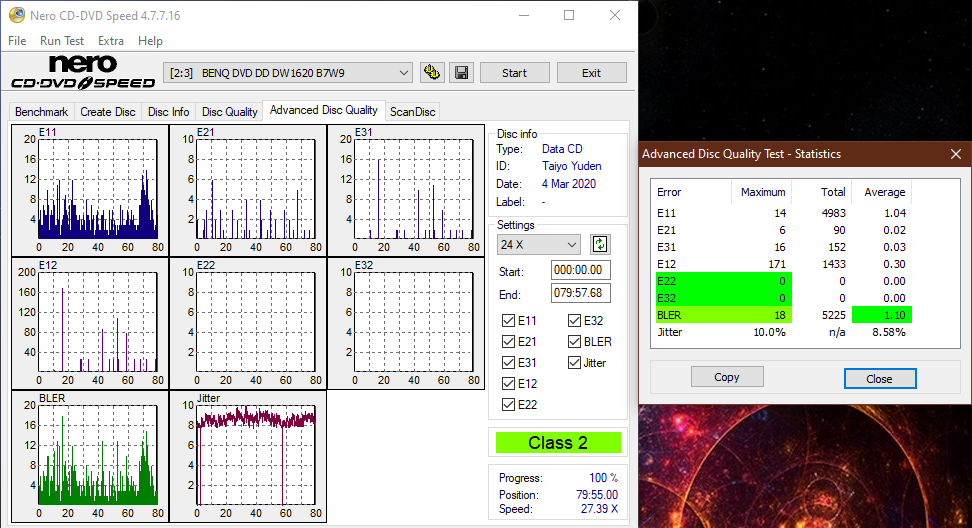The height and width of the screenshot is (528, 972).
Task: Click Copy in the Statistics dialog
Action: (727, 377)
